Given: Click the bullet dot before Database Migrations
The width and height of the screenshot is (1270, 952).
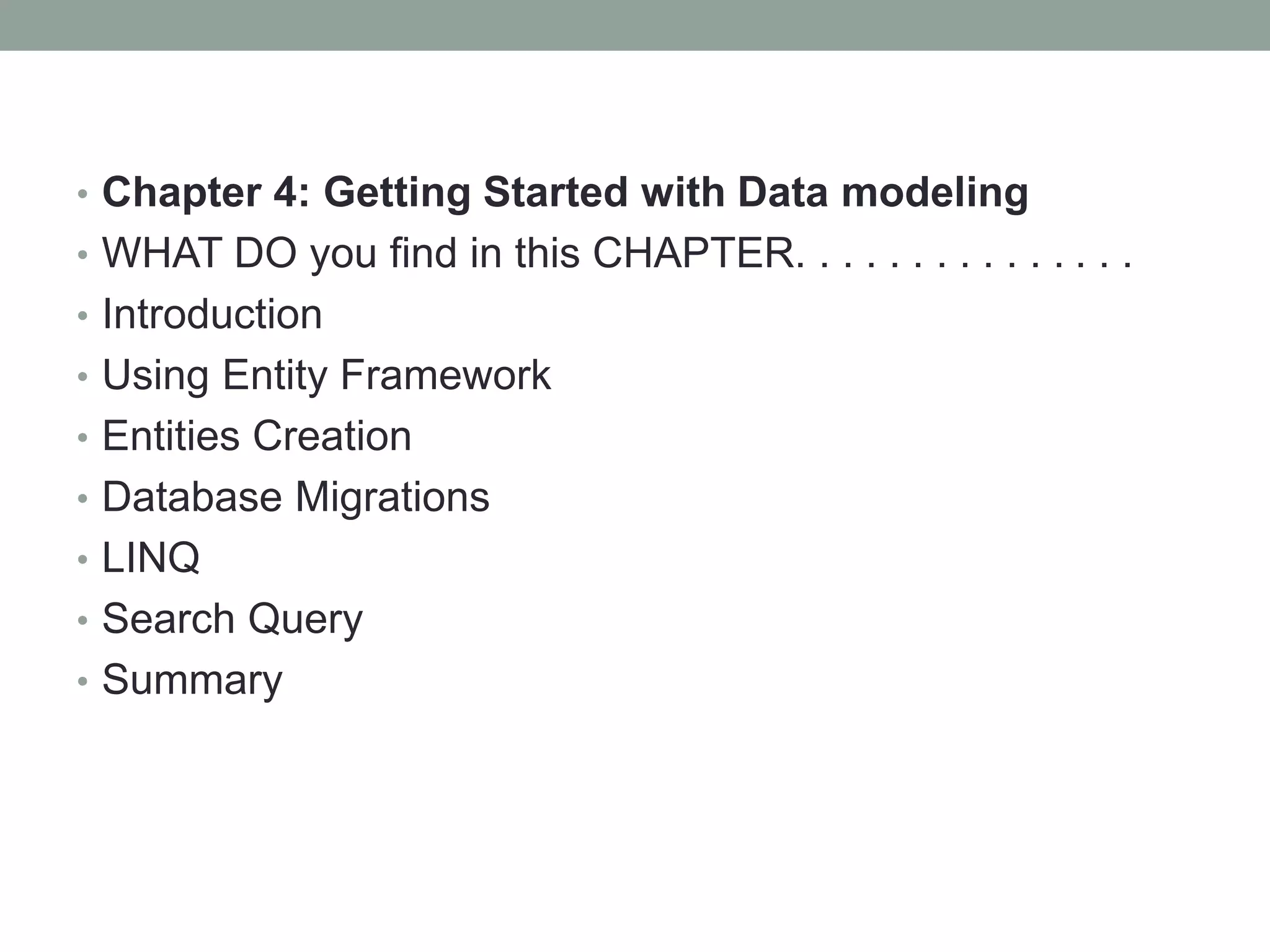Looking at the screenshot, I should click(82, 499).
